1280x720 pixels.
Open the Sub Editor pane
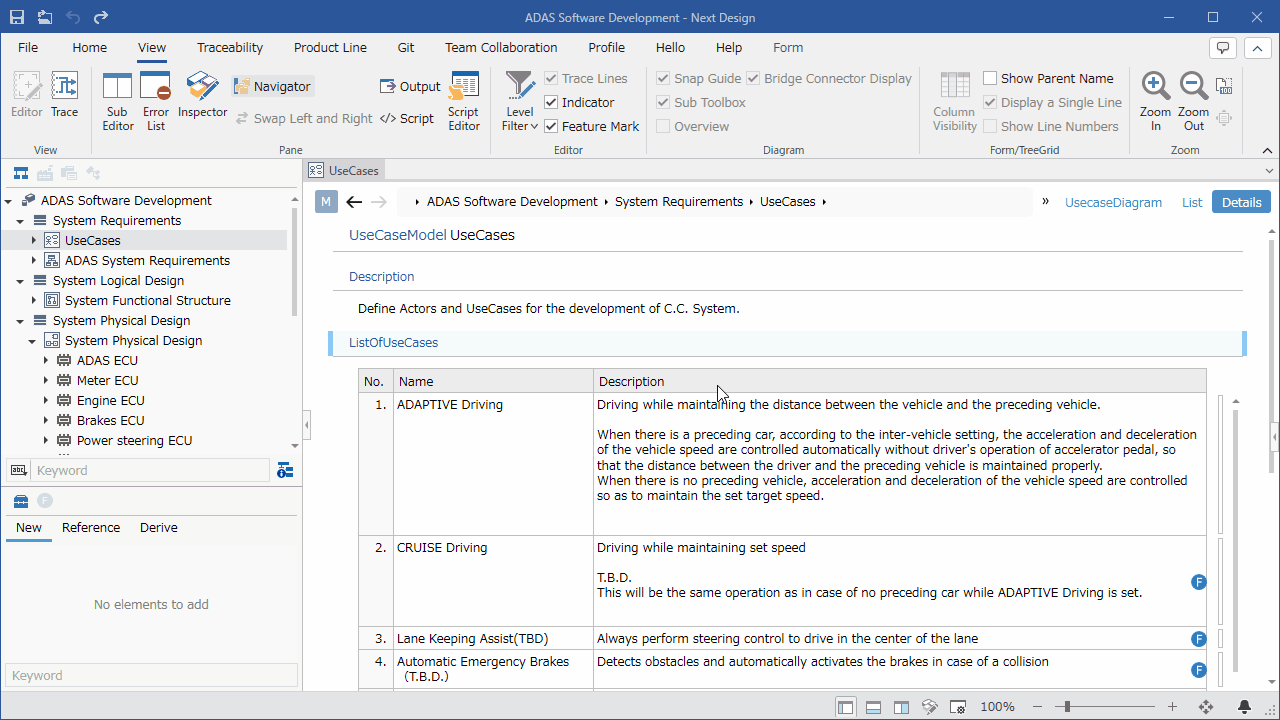pyautogui.click(x=118, y=102)
